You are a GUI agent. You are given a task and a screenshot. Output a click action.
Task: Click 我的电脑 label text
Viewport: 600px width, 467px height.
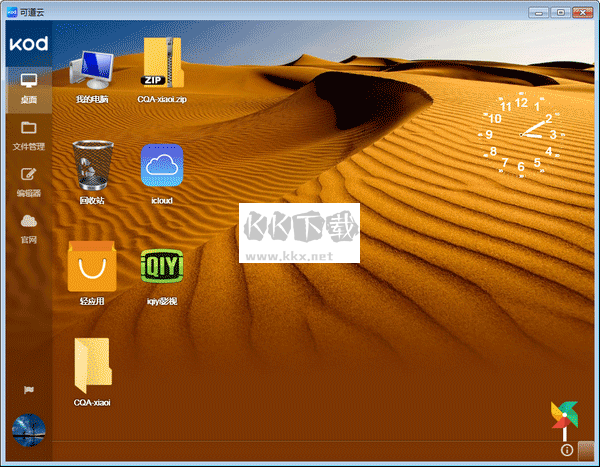(x=92, y=100)
